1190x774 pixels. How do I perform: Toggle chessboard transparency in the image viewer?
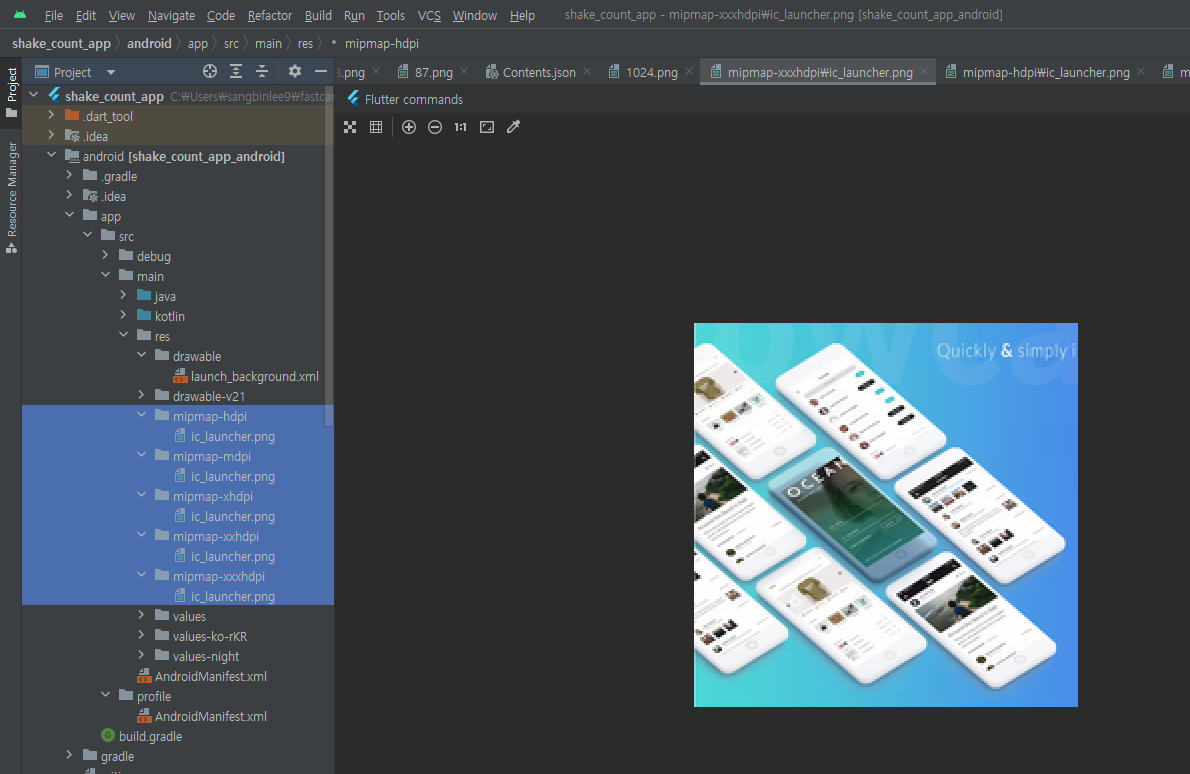[350, 127]
